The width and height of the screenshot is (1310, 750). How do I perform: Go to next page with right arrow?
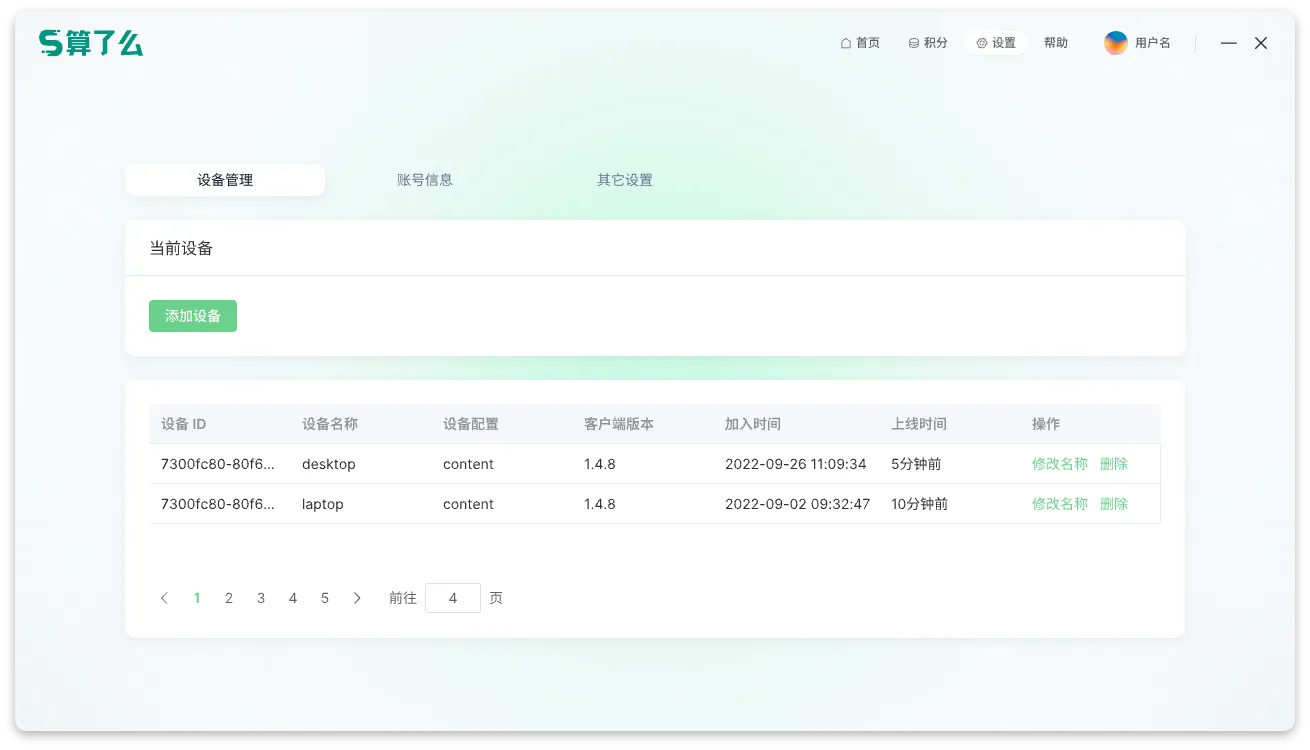pos(357,597)
